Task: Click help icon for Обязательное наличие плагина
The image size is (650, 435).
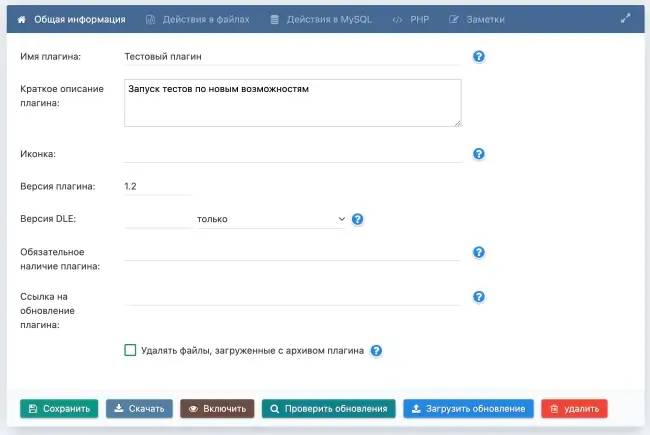Action: [x=478, y=252]
